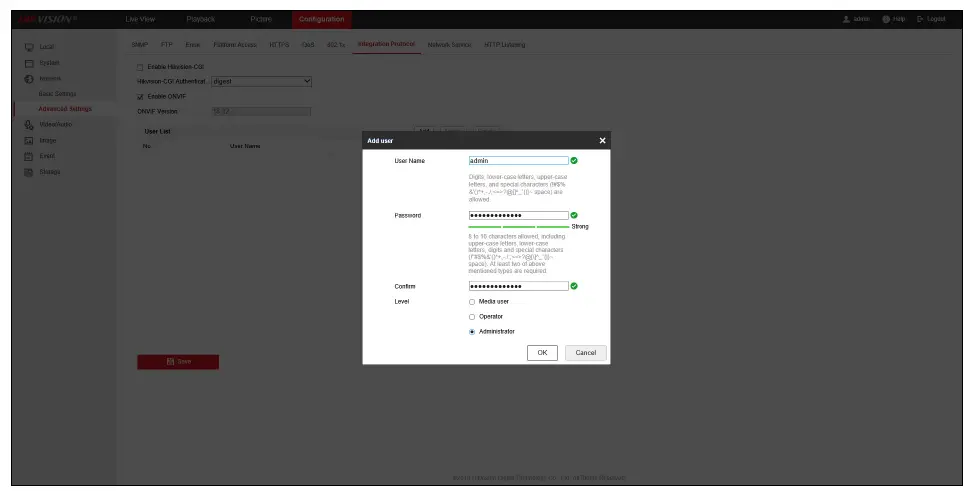Switch to the Platform Access tab

coord(235,45)
